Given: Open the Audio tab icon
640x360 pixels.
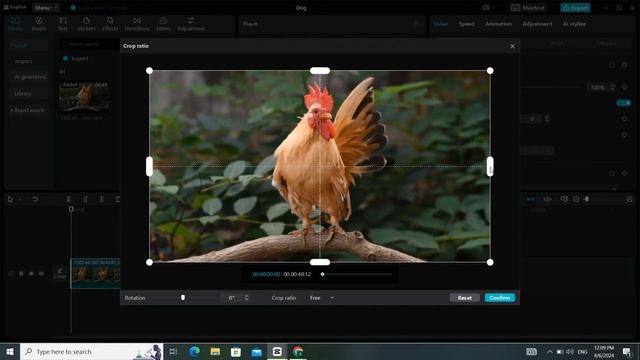Looking at the screenshot, I should (x=39, y=24).
